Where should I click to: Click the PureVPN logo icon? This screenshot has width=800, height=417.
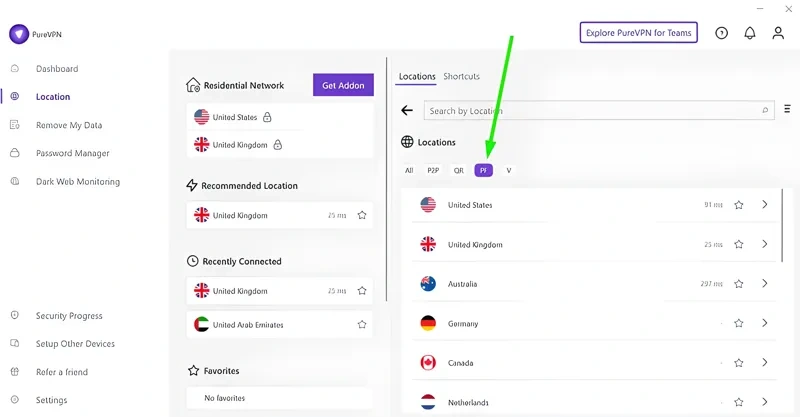[19, 34]
